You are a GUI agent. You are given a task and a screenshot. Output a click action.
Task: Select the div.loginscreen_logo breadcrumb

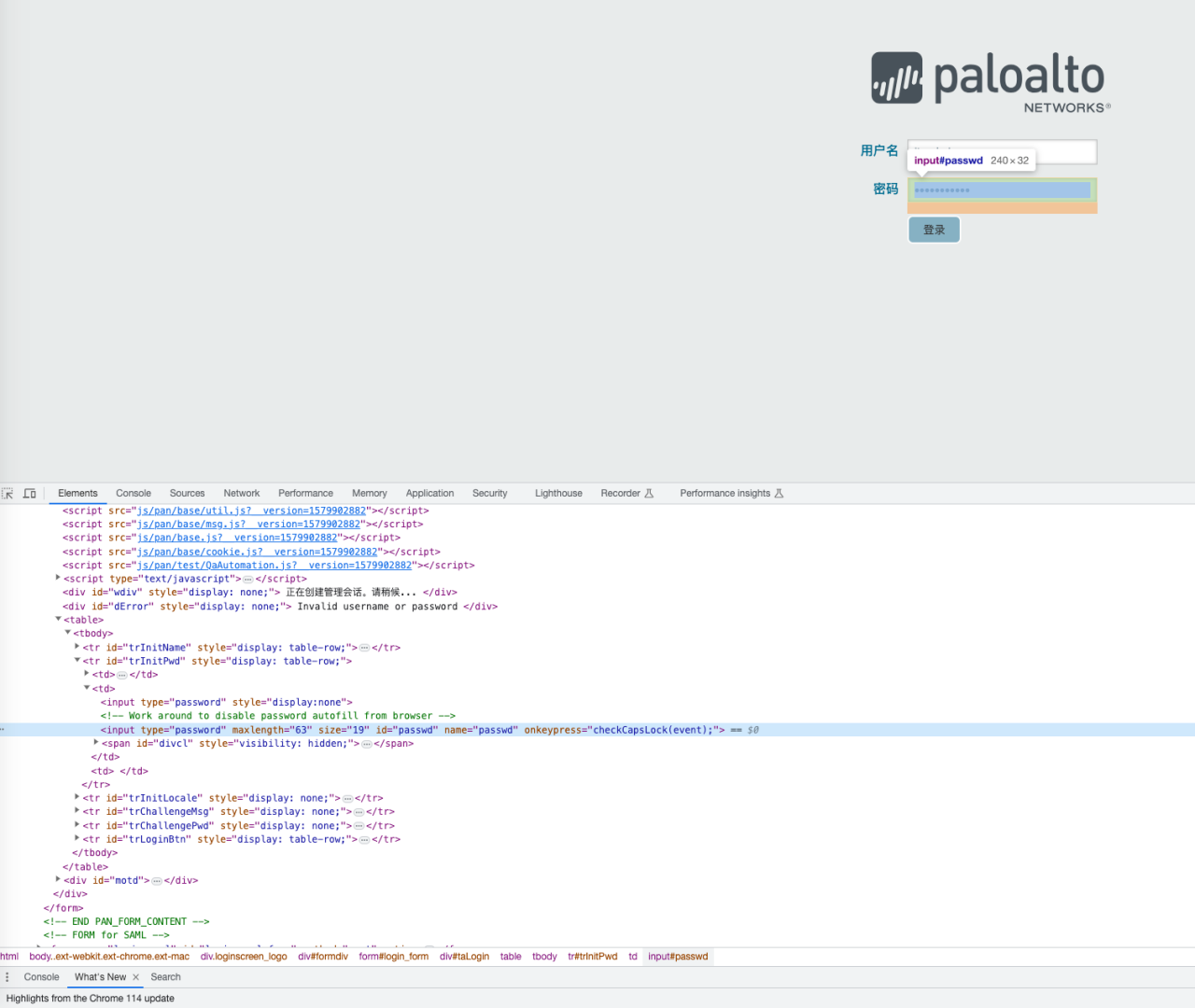244,957
